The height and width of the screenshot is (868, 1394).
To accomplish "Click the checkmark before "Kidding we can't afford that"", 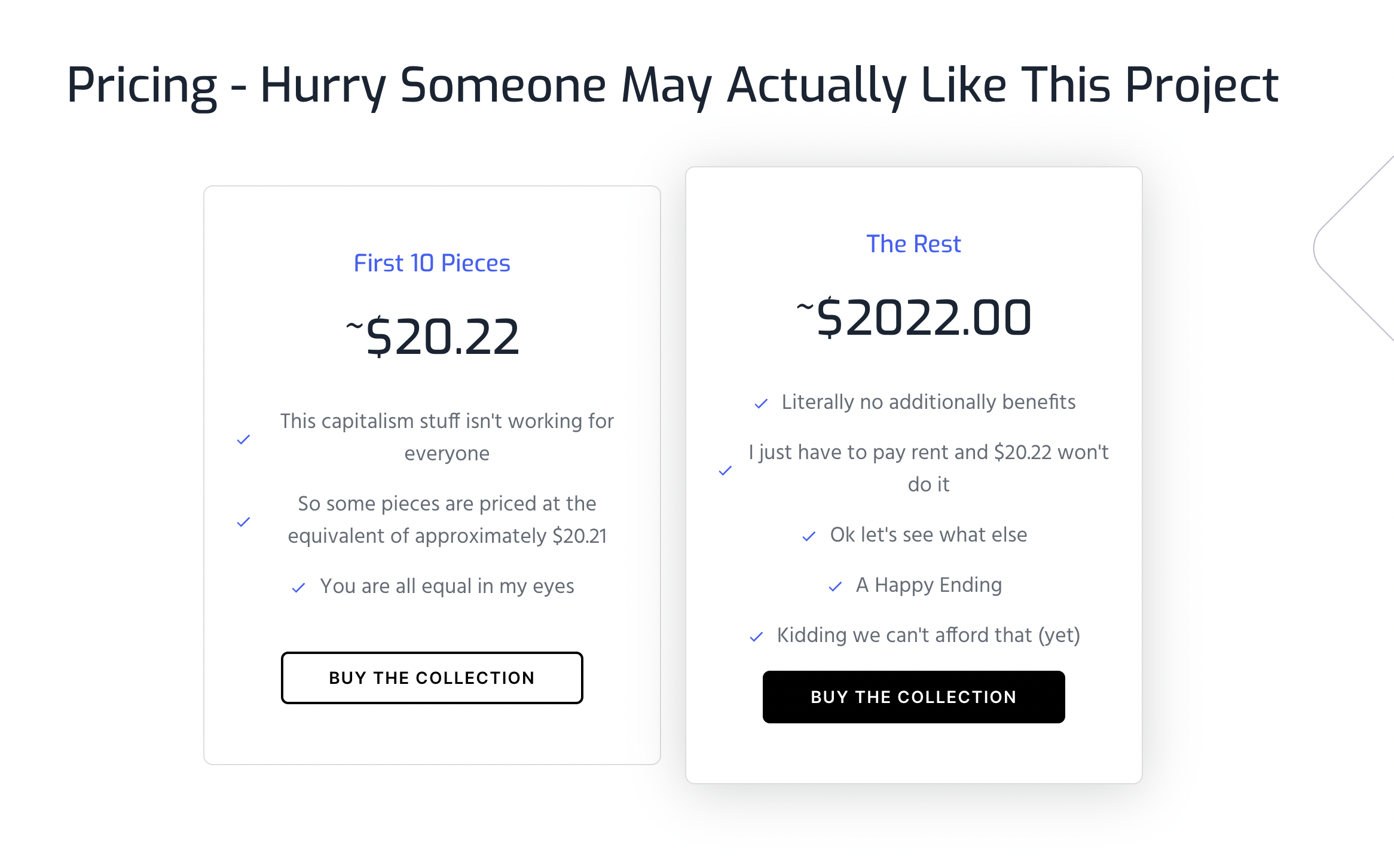I will point(756,637).
